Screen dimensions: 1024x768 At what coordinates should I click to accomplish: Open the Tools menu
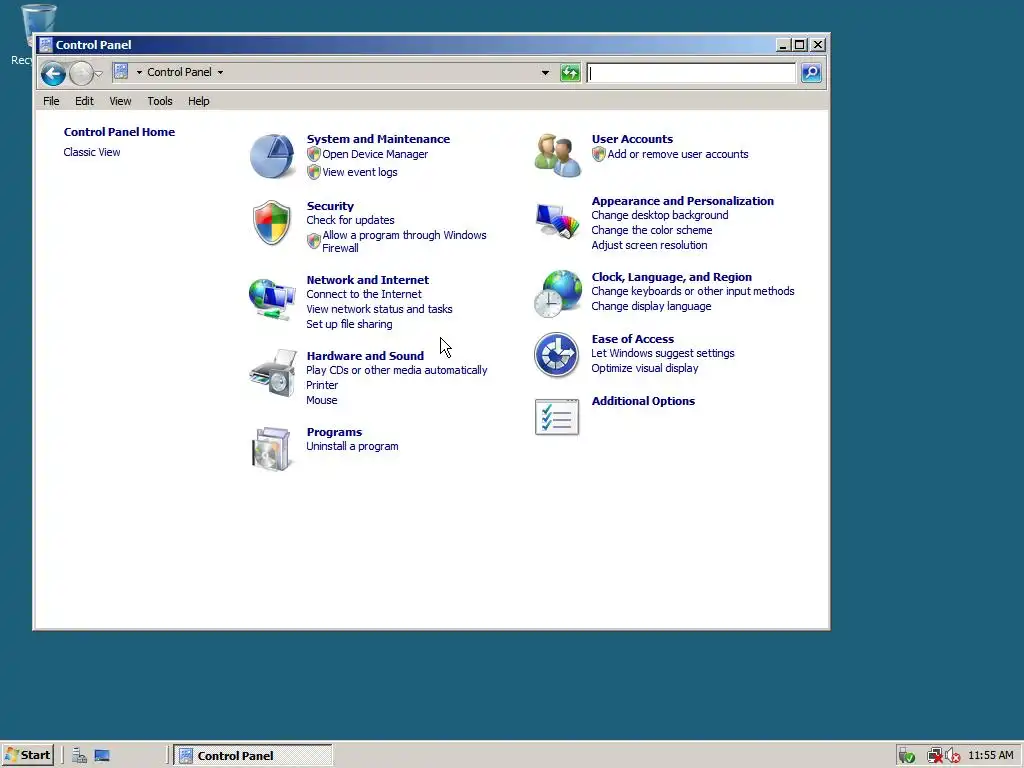click(160, 101)
